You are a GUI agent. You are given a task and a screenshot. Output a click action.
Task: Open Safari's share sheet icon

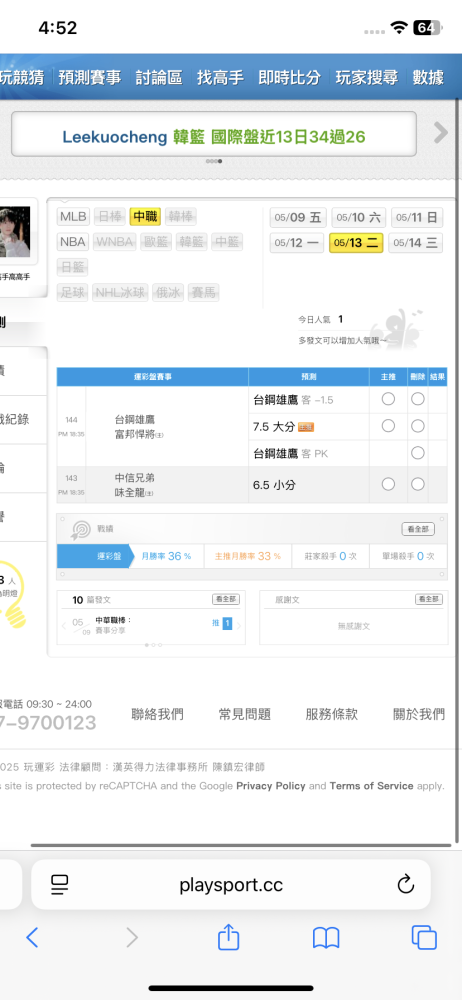[x=228, y=938]
